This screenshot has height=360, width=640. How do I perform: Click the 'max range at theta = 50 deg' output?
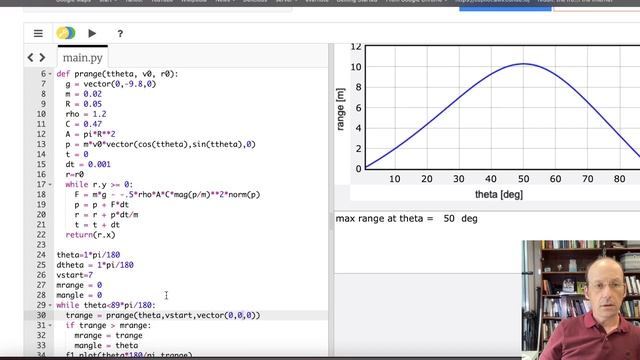coord(407,219)
